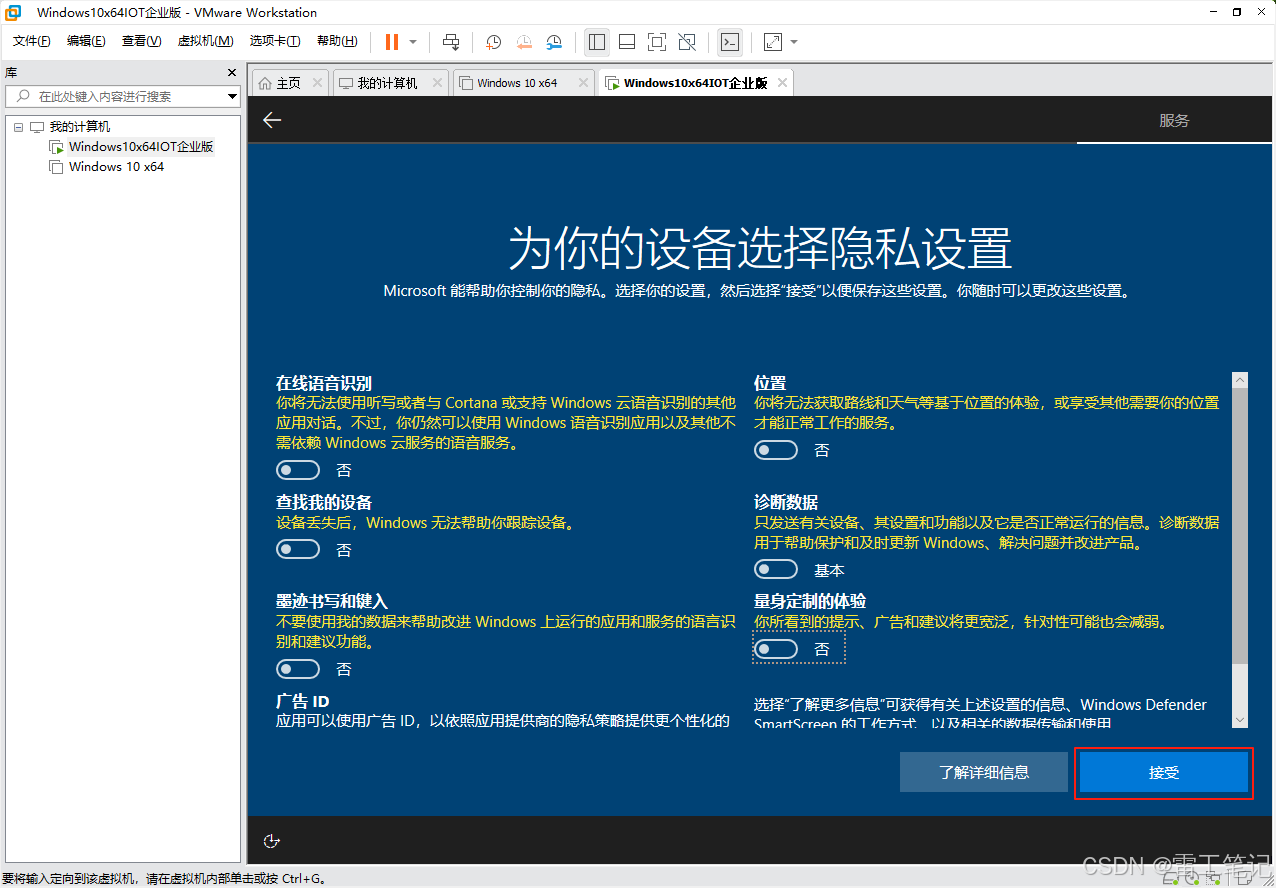Screen dimensions: 1276x888
Task: Click the 位置 heading
Action: click(x=770, y=383)
